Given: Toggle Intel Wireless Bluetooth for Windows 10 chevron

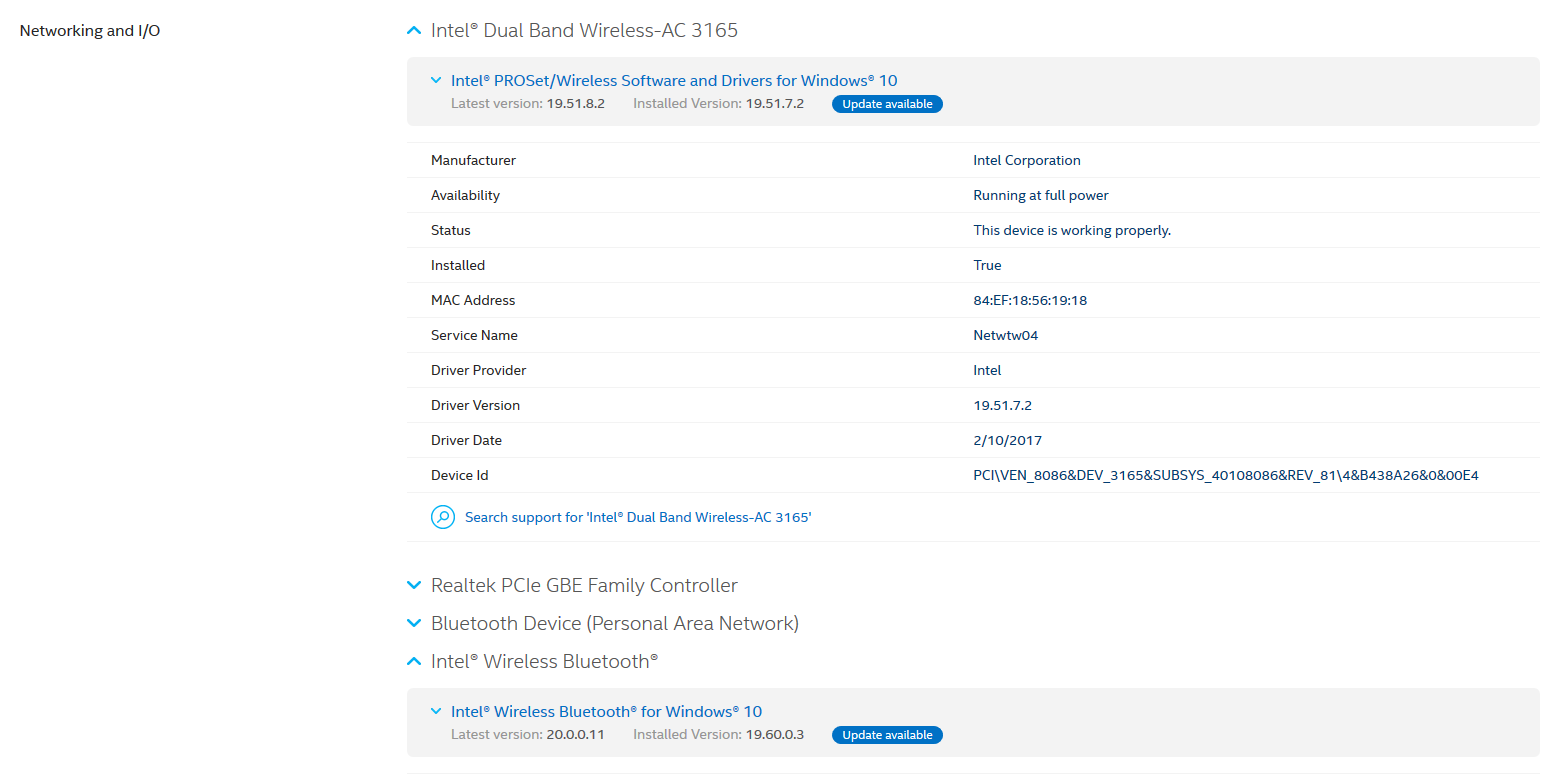Looking at the screenshot, I should (x=436, y=711).
